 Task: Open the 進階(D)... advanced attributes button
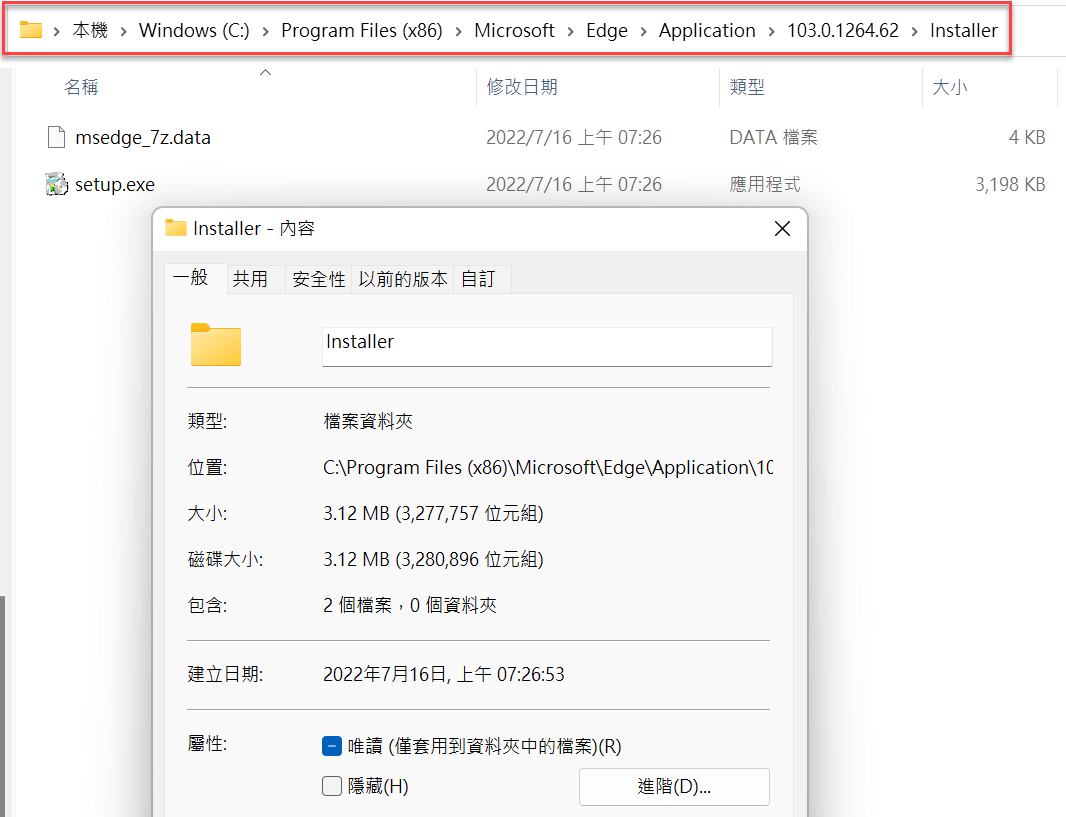[674, 786]
